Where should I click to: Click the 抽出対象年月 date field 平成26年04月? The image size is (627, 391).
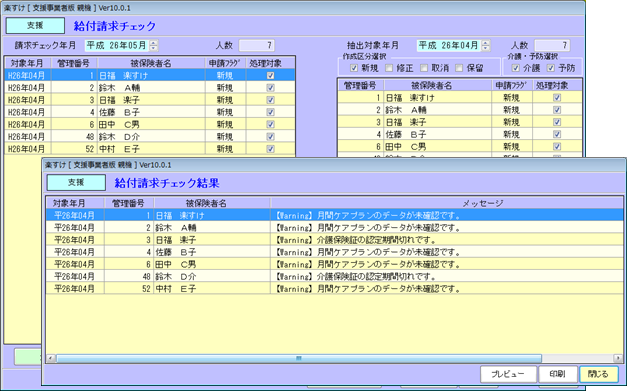click(x=449, y=45)
